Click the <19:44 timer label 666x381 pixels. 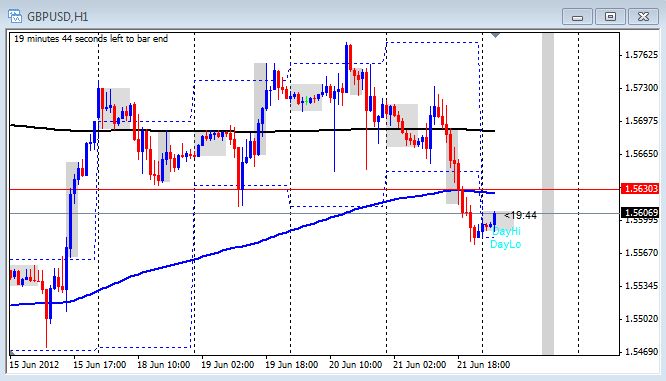pyautogui.click(x=520, y=216)
